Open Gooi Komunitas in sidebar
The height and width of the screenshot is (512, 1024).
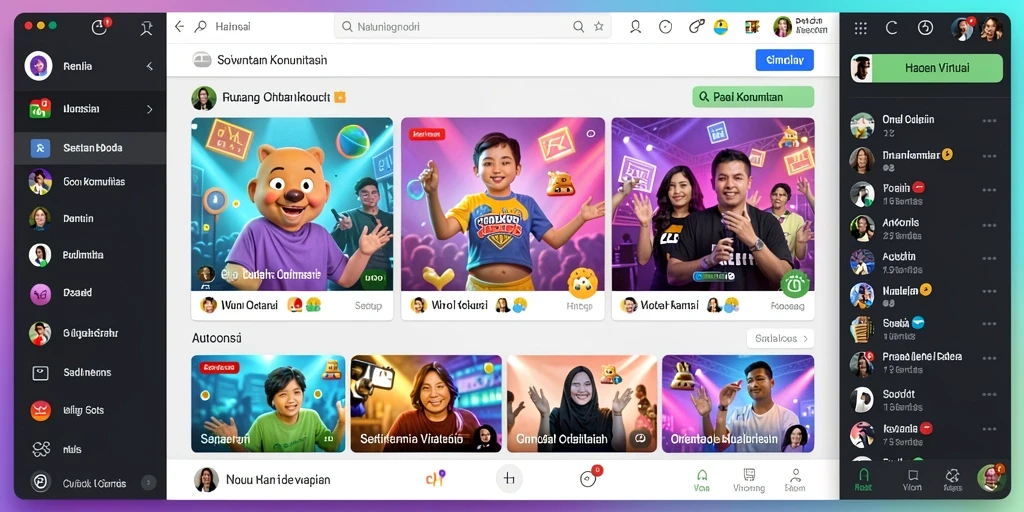(x=91, y=182)
